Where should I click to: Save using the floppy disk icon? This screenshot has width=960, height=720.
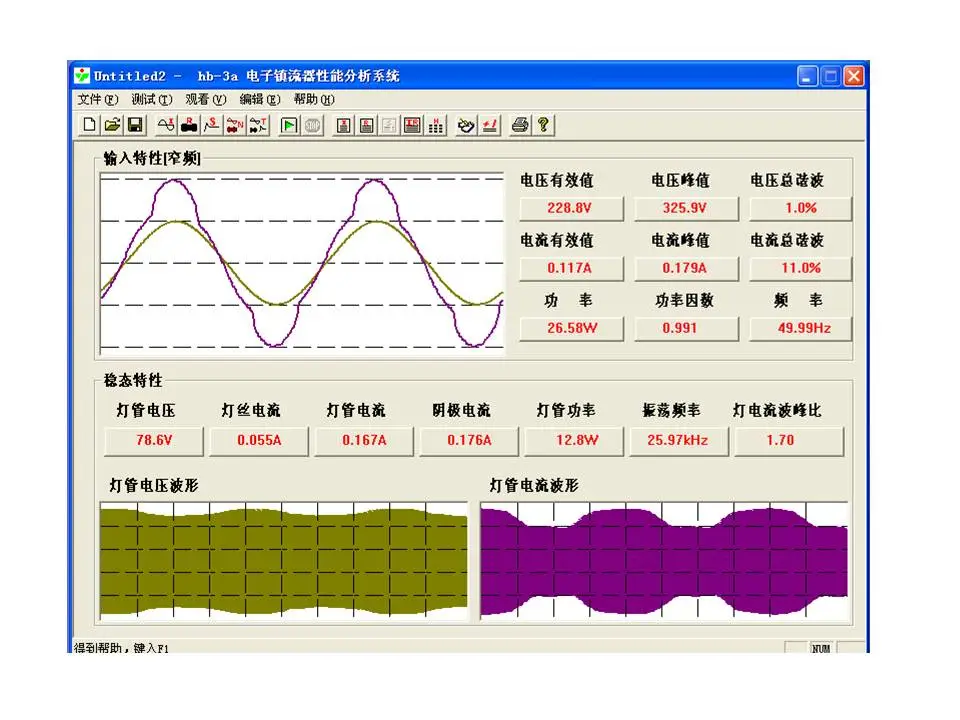pos(135,125)
